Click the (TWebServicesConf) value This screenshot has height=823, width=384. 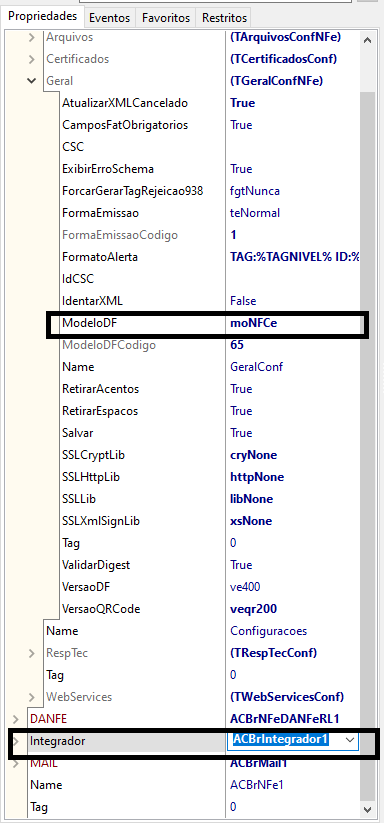click(287, 697)
